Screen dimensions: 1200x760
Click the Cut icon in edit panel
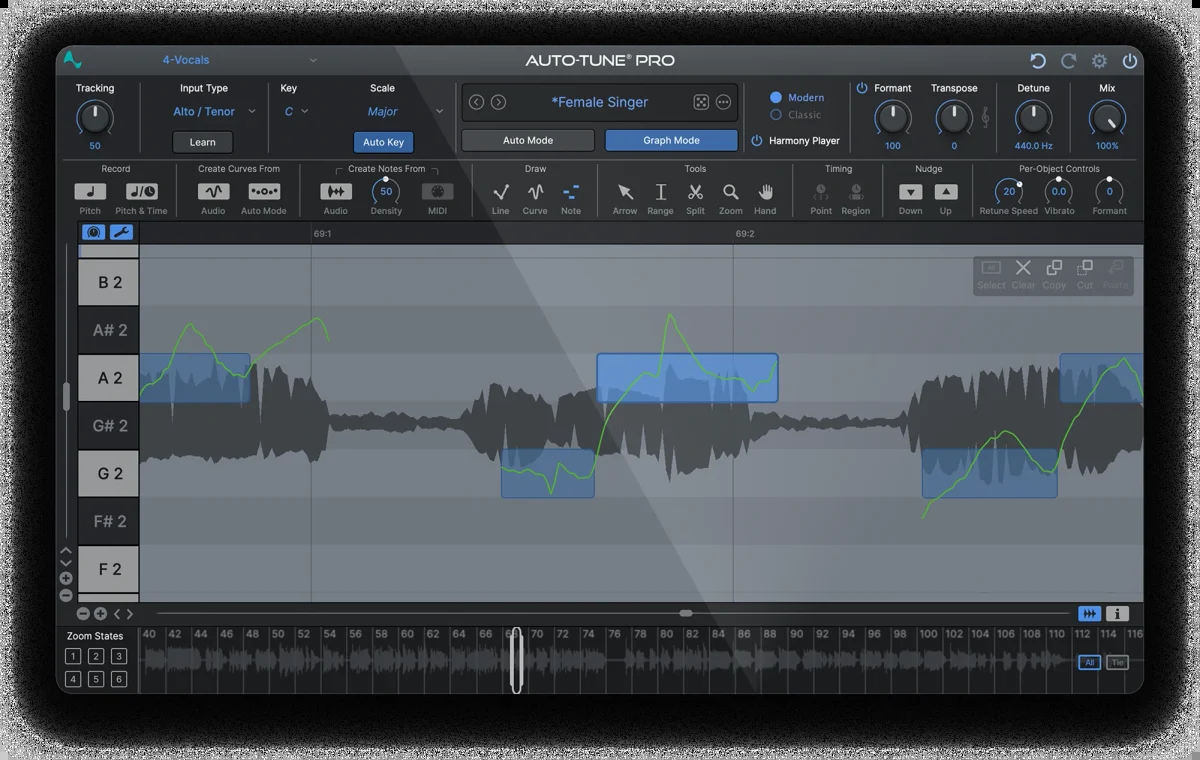pyautogui.click(x=1085, y=268)
